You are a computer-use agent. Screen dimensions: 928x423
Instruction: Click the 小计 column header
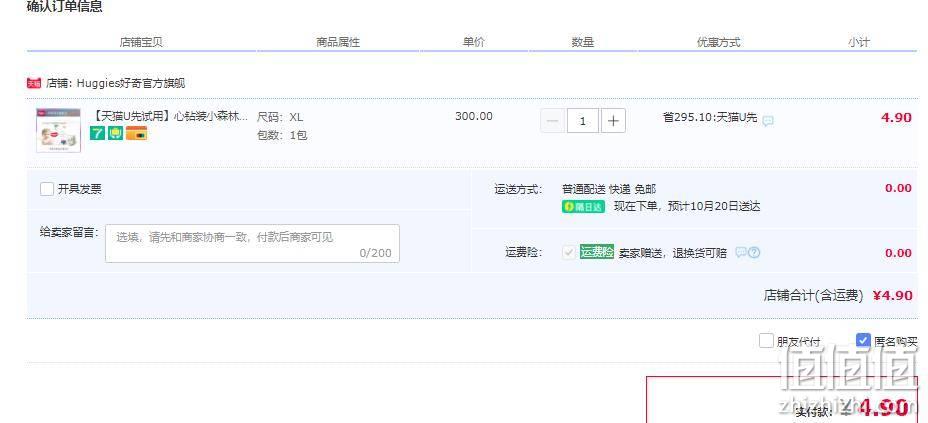pos(858,43)
